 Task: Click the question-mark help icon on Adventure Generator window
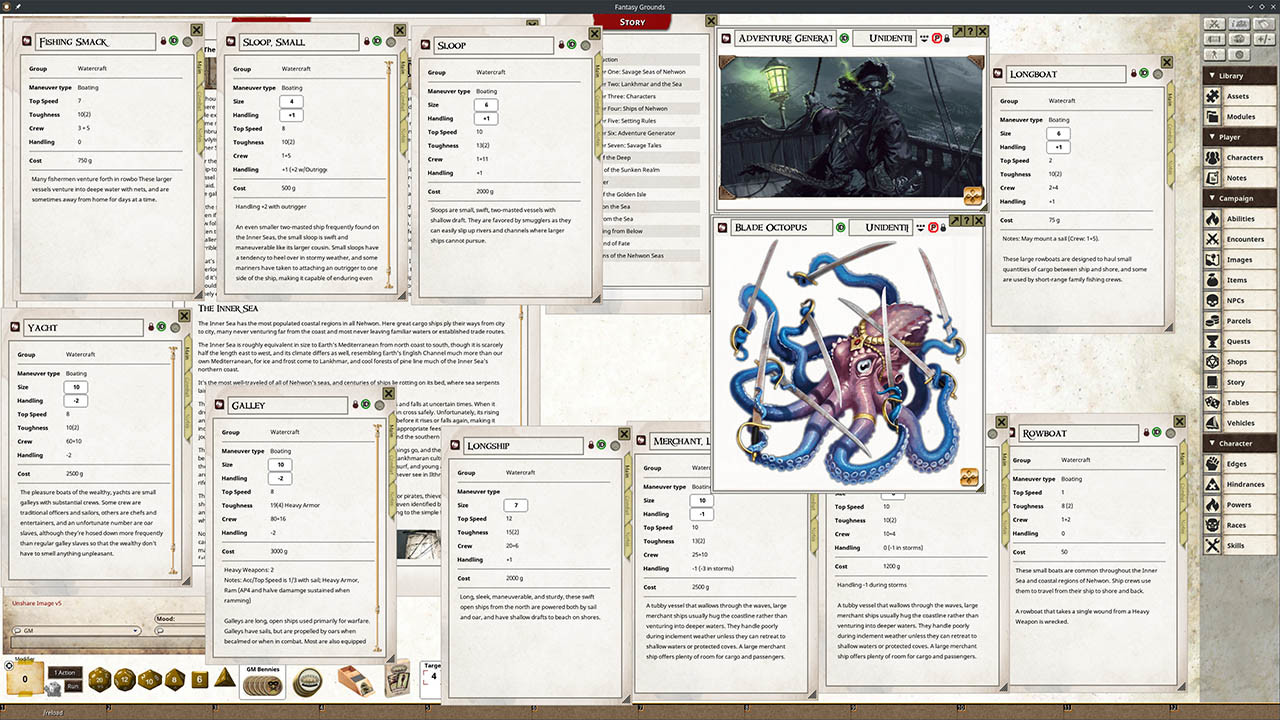tap(971, 31)
